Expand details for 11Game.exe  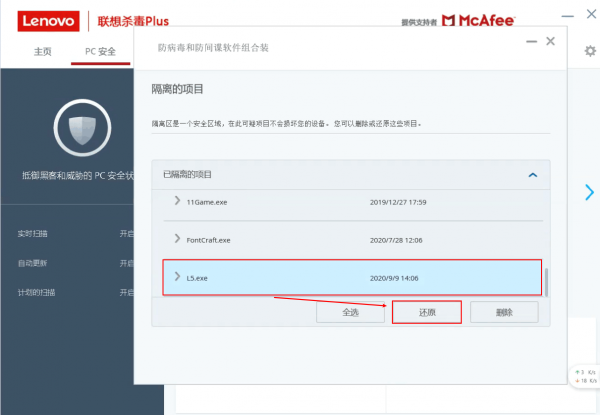pos(177,200)
